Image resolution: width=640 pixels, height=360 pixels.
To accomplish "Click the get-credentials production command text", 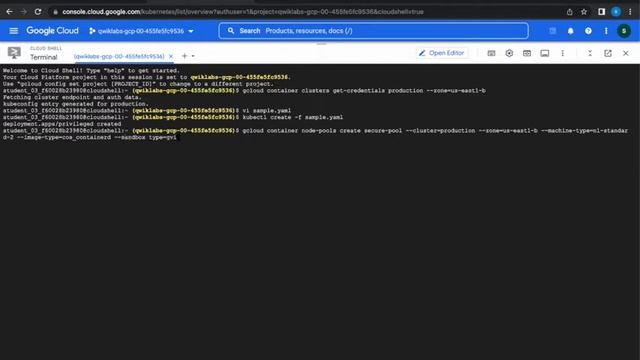I will click(x=364, y=91).
